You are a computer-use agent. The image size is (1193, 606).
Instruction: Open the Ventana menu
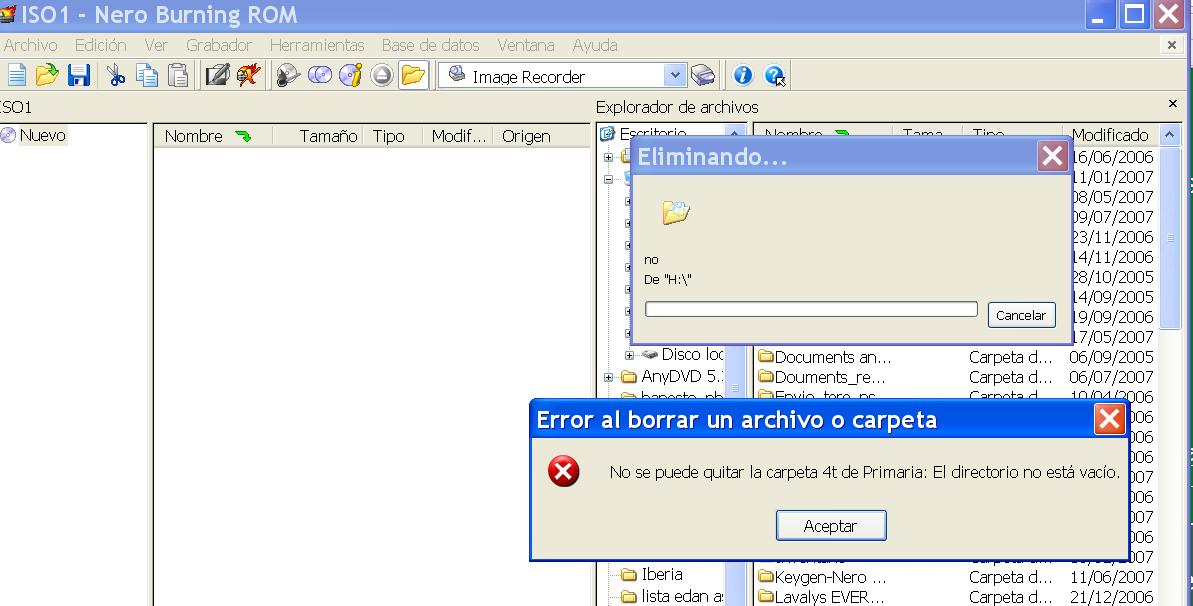pos(526,46)
